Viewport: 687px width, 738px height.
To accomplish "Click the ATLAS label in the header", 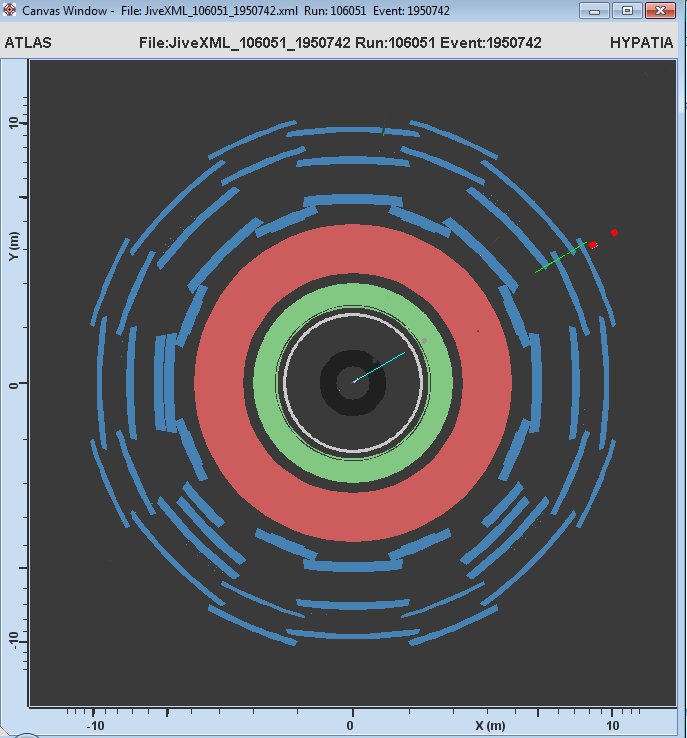I will [28, 43].
